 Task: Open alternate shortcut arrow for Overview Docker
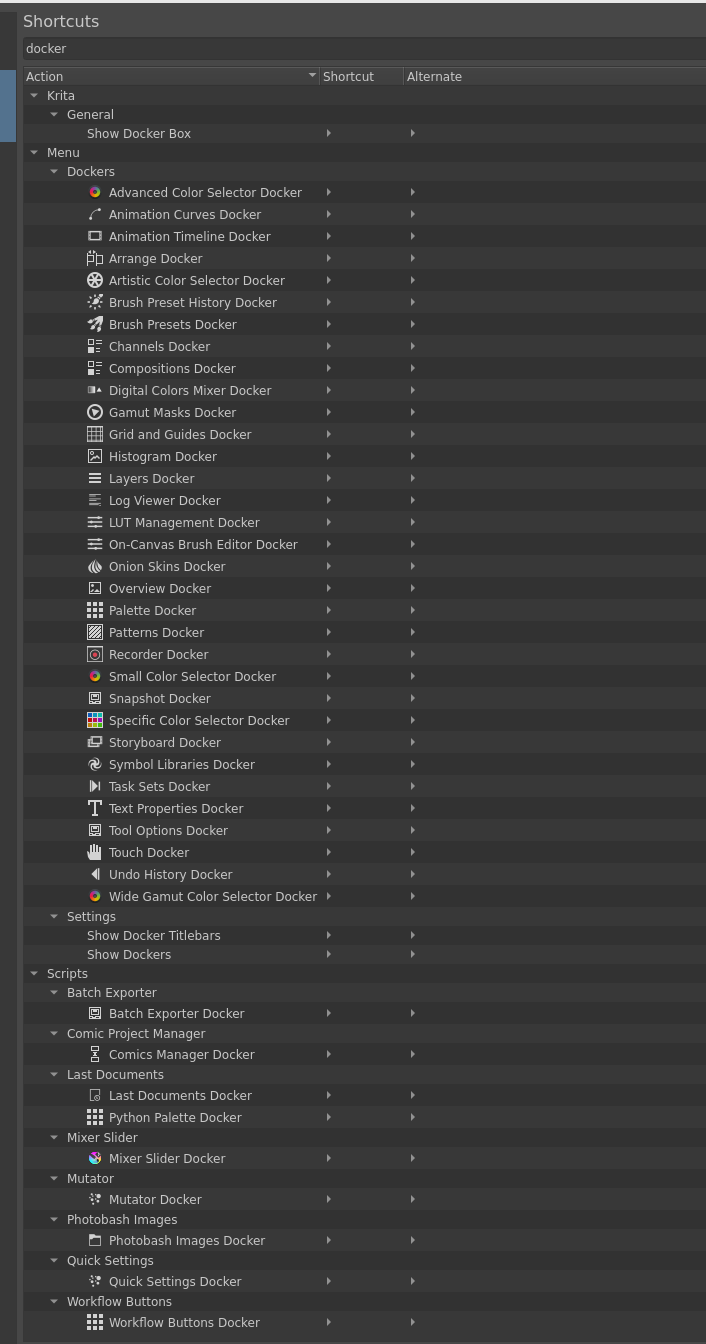click(x=413, y=588)
